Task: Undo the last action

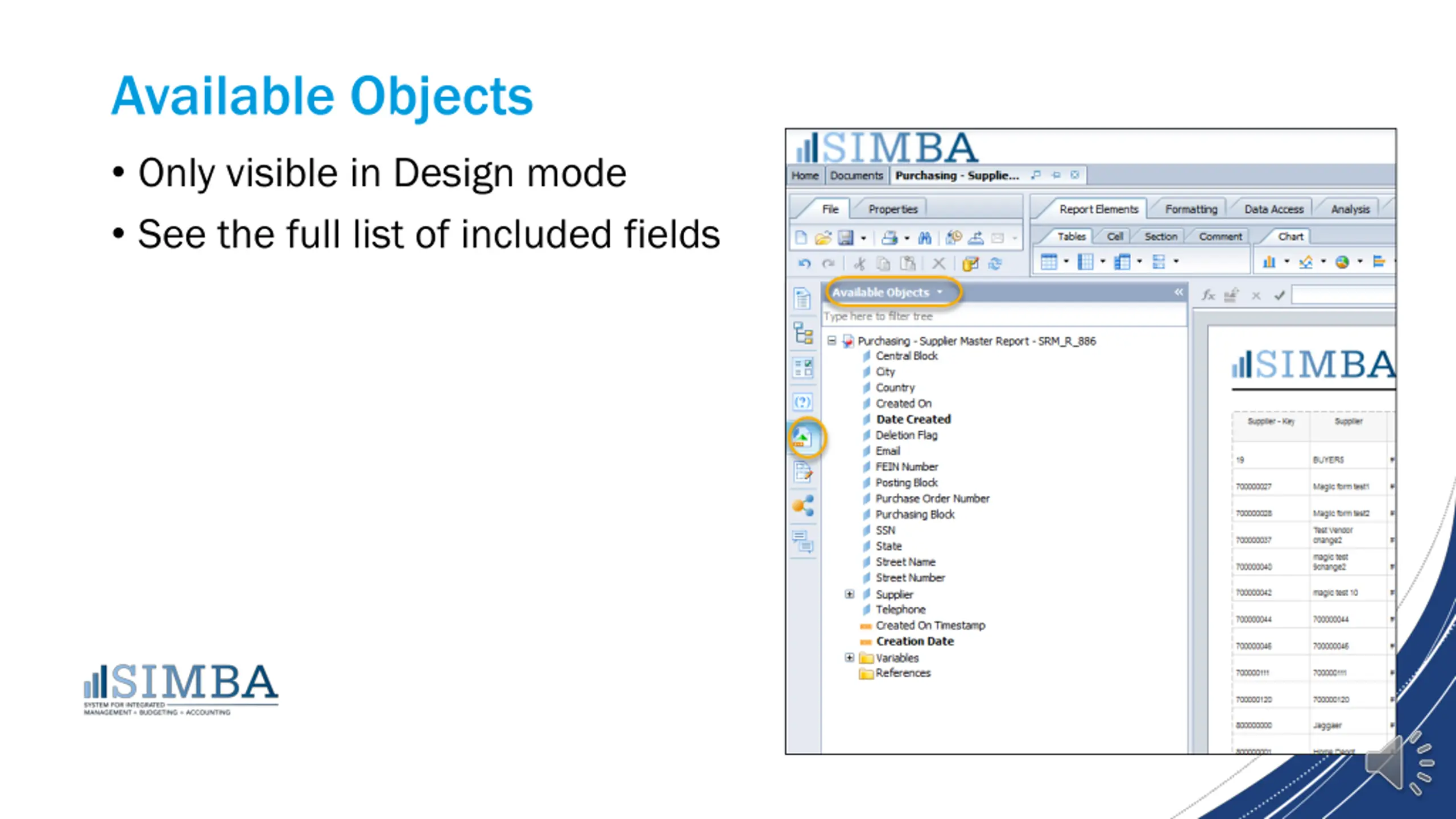Action: pyautogui.click(x=804, y=263)
